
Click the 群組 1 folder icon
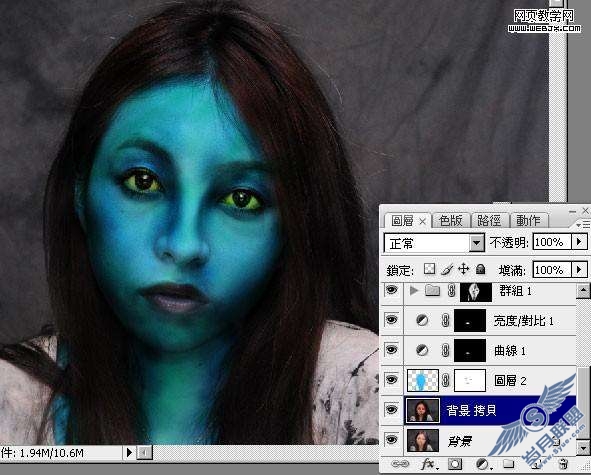(x=432, y=290)
